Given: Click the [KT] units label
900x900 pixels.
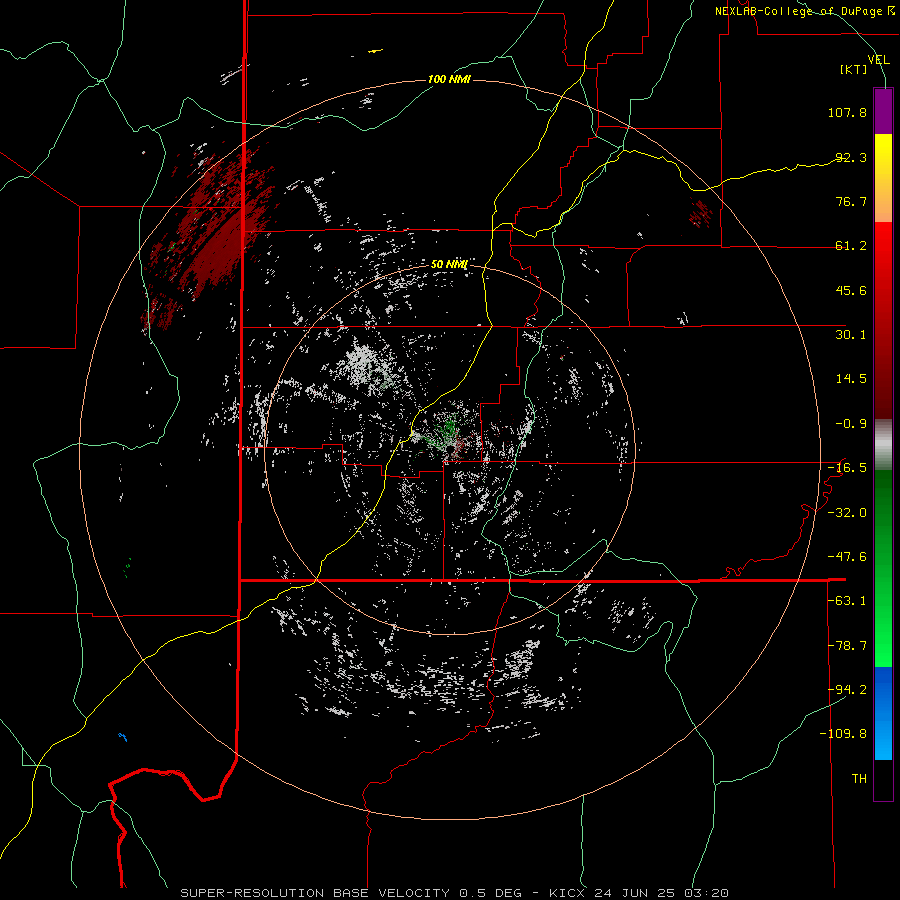Looking at the screenshot, I should (854, 69).
